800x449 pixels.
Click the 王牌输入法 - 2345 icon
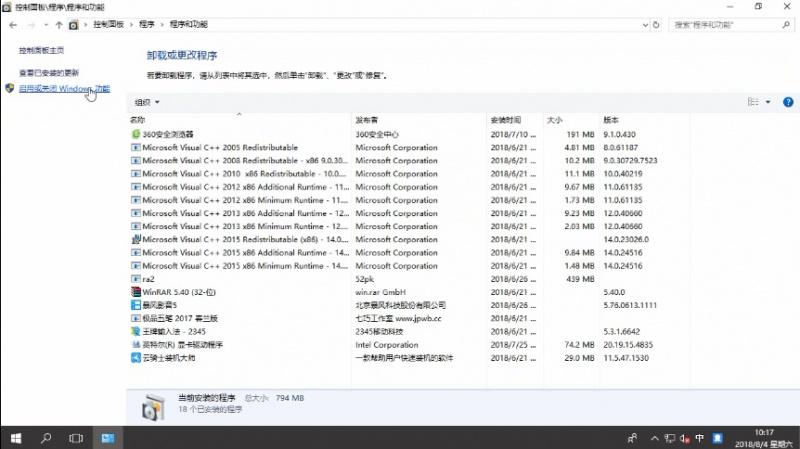136,332
